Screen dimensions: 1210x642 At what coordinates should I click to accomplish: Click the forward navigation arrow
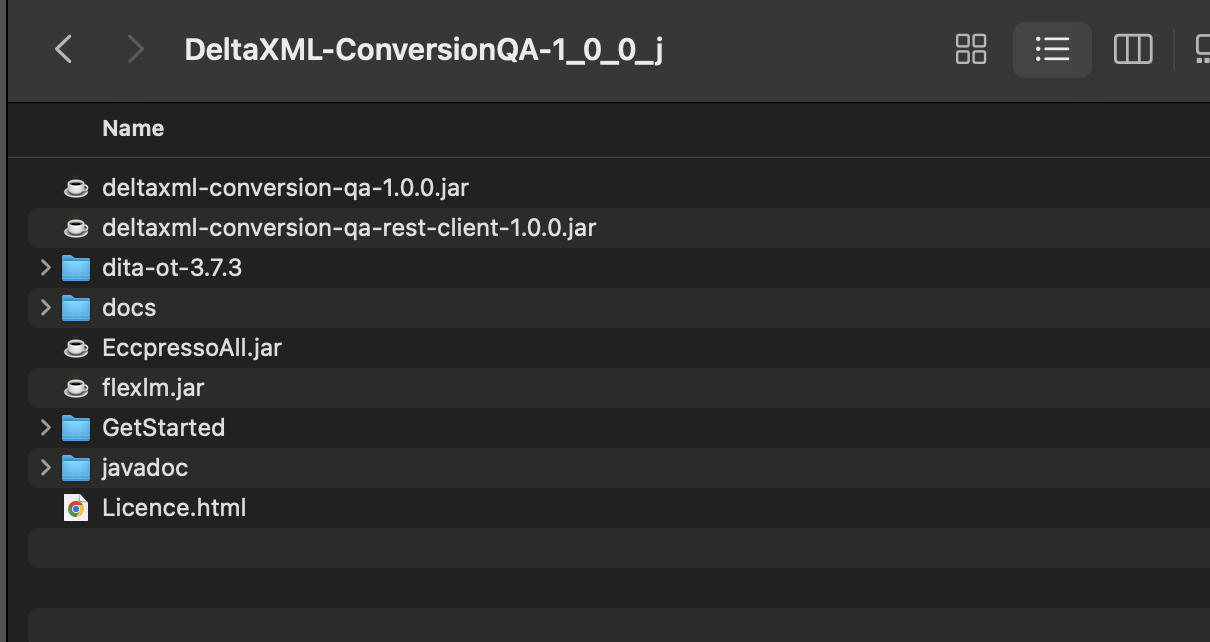[135, 49]
